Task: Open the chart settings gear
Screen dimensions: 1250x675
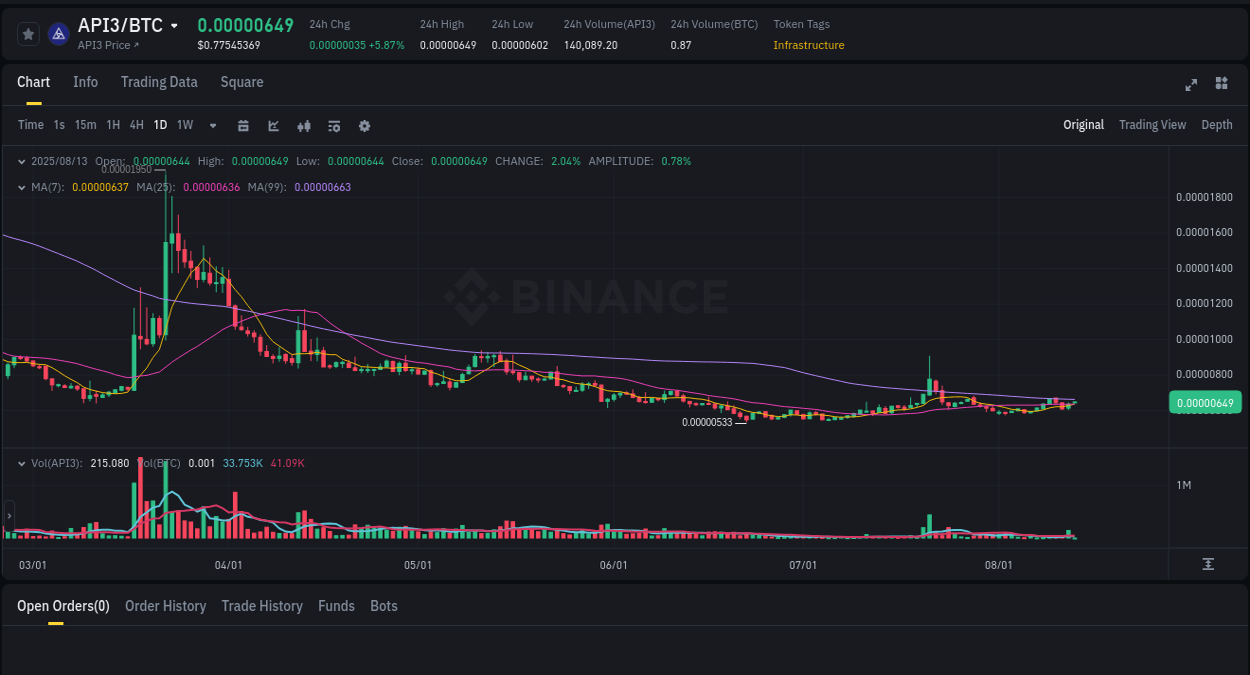Action: [x=364, y=125]
